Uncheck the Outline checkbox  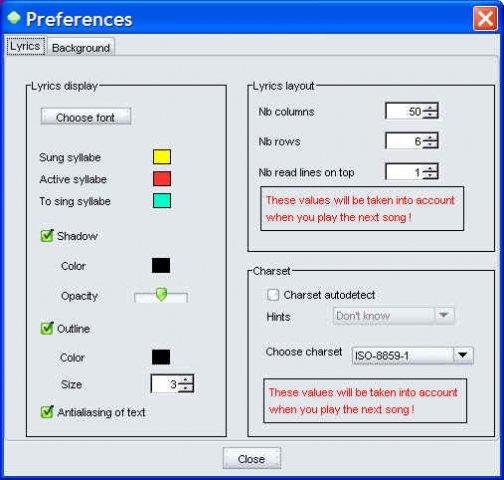(47, 328)
